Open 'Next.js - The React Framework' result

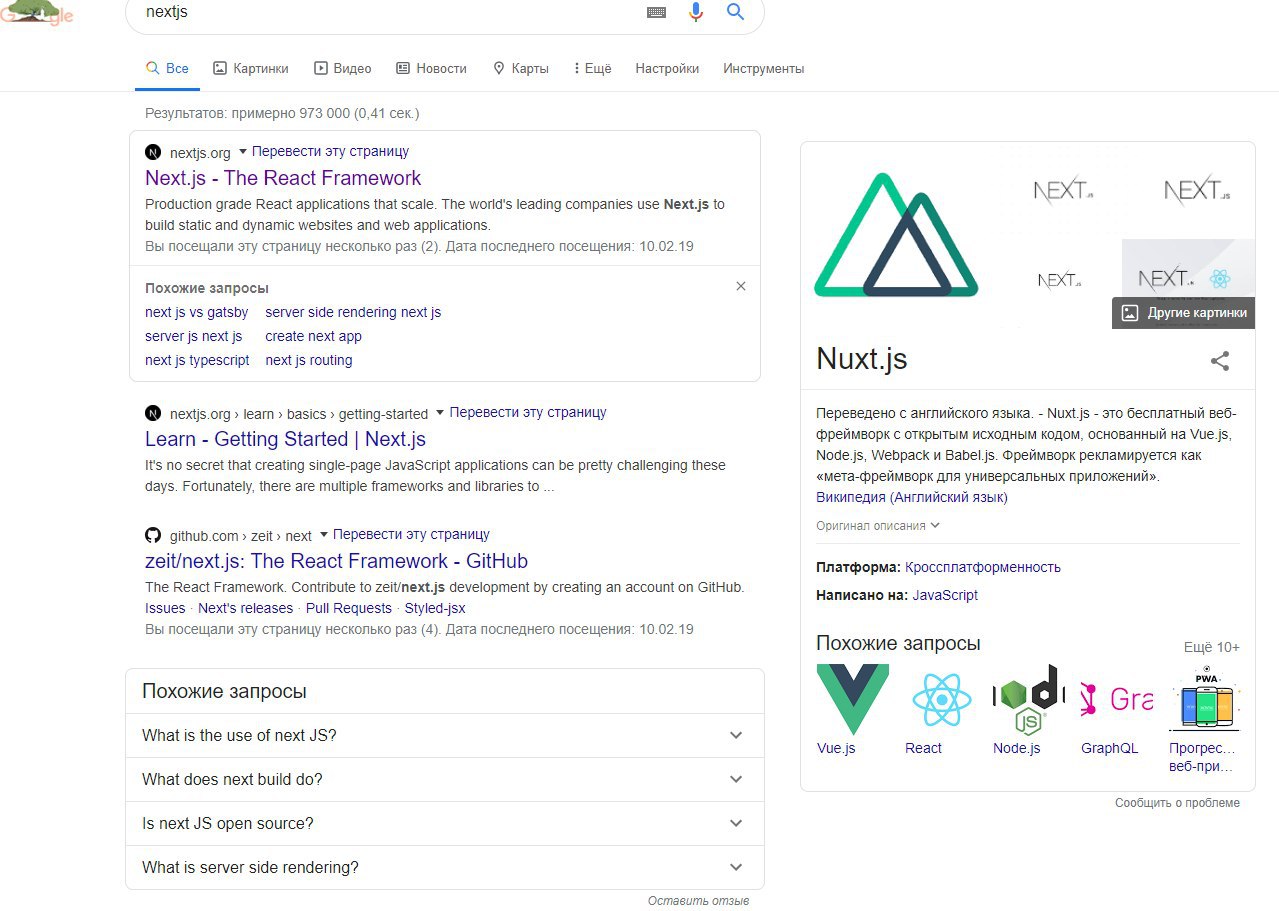point(283,178)
